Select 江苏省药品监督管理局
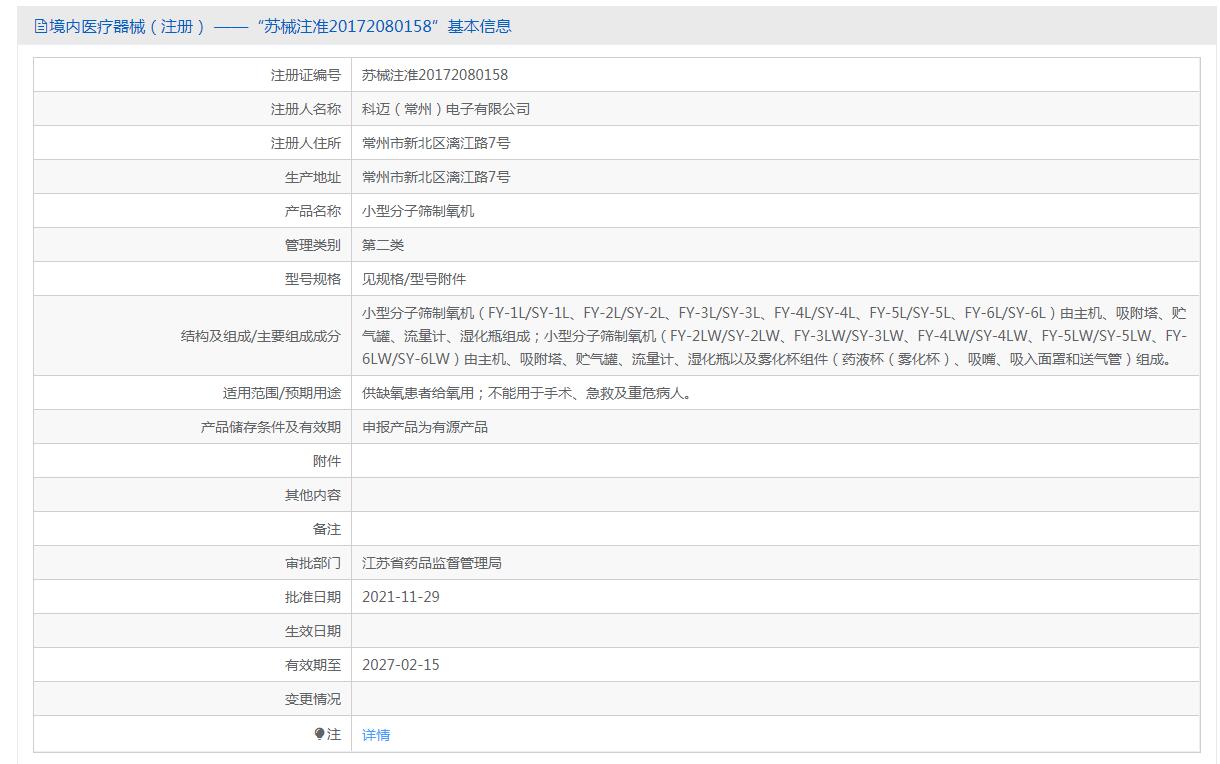The width and height of the screenshot is (1220, 764). [432, 563]
